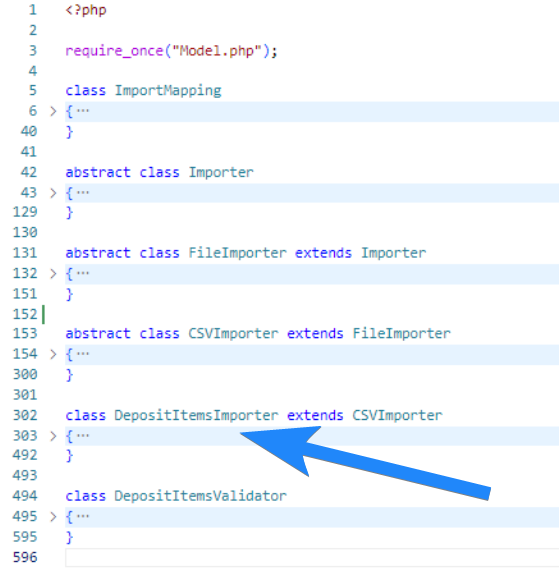Click the closing brace on line 595
The width and height of the screenshot is (559, 587).
point(69,538)
